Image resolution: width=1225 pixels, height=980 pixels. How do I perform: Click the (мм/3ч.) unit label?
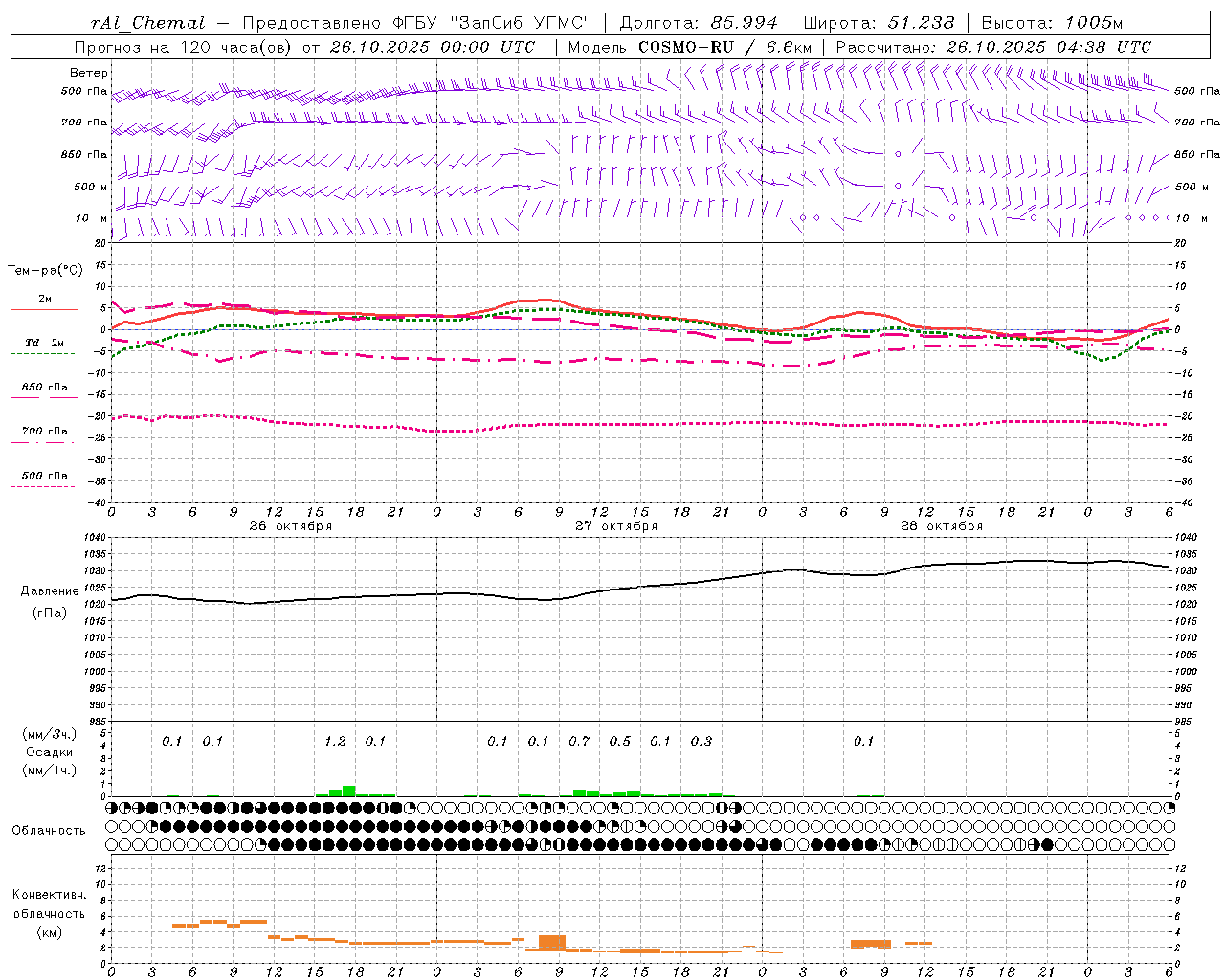[x=50, y=735]
